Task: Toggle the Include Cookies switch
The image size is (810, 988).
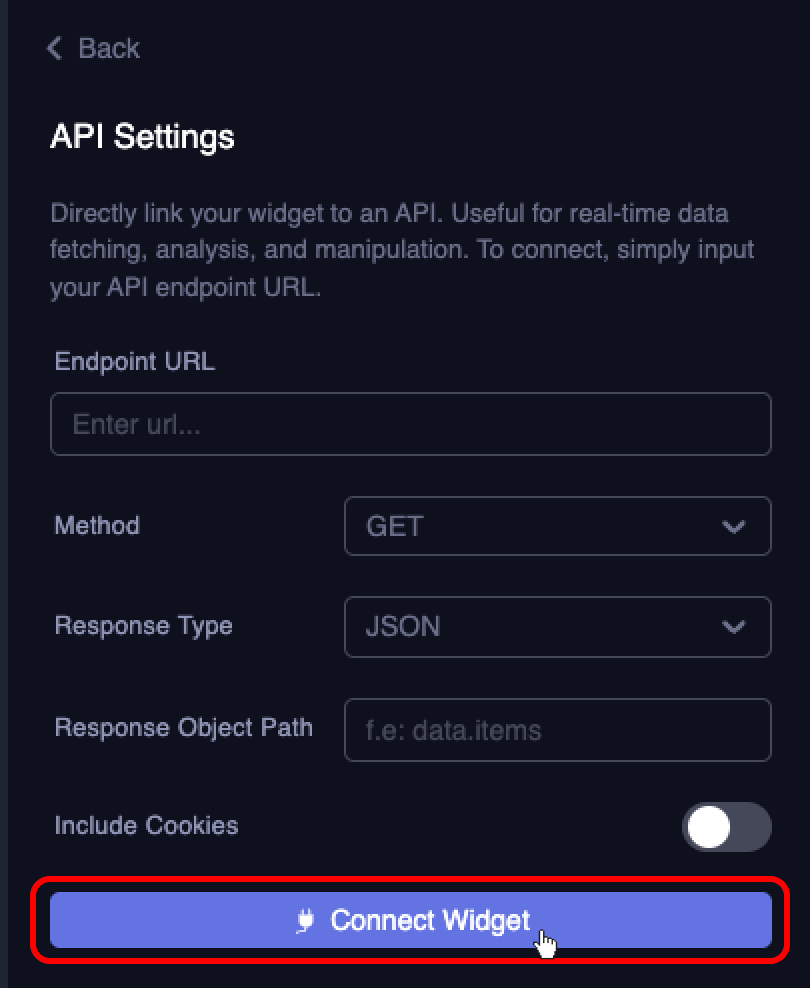Action: (x=727, y=827)
